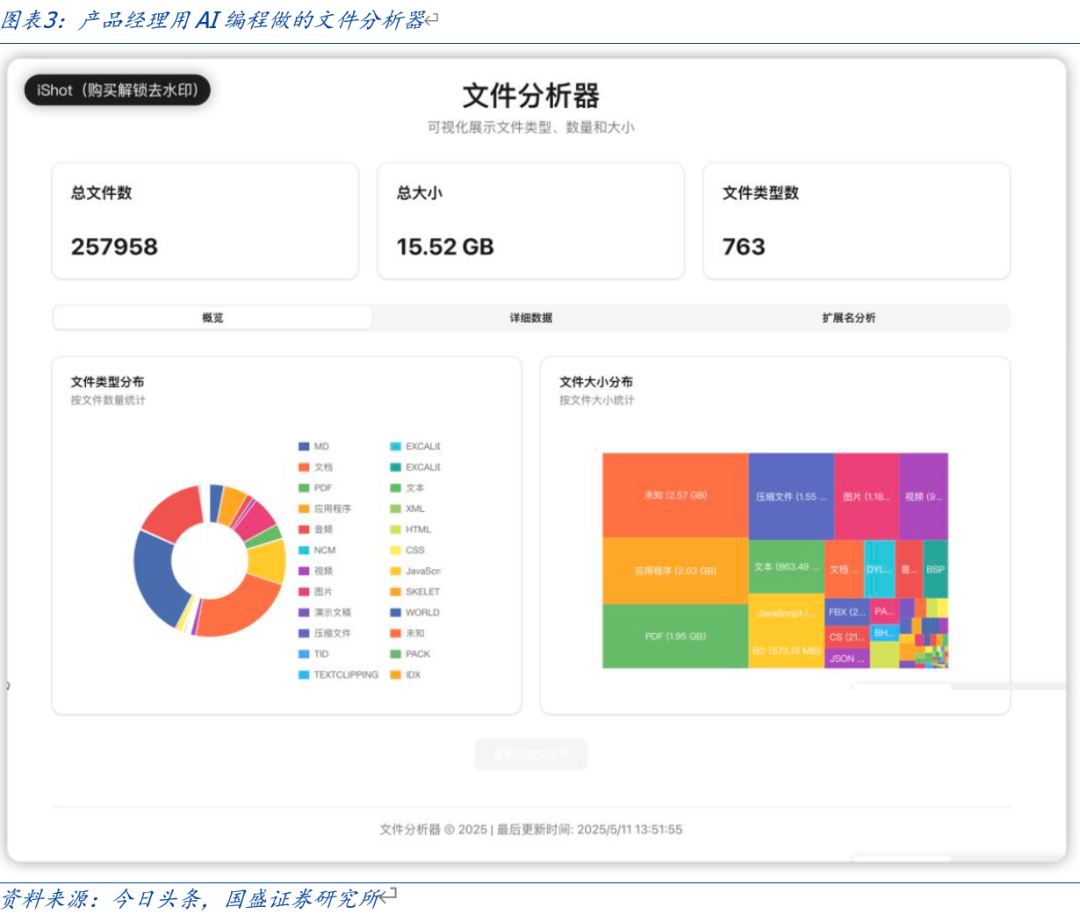Toggle the 图片 legend entry
The image size is (1080, 914).
pos(315,591)
